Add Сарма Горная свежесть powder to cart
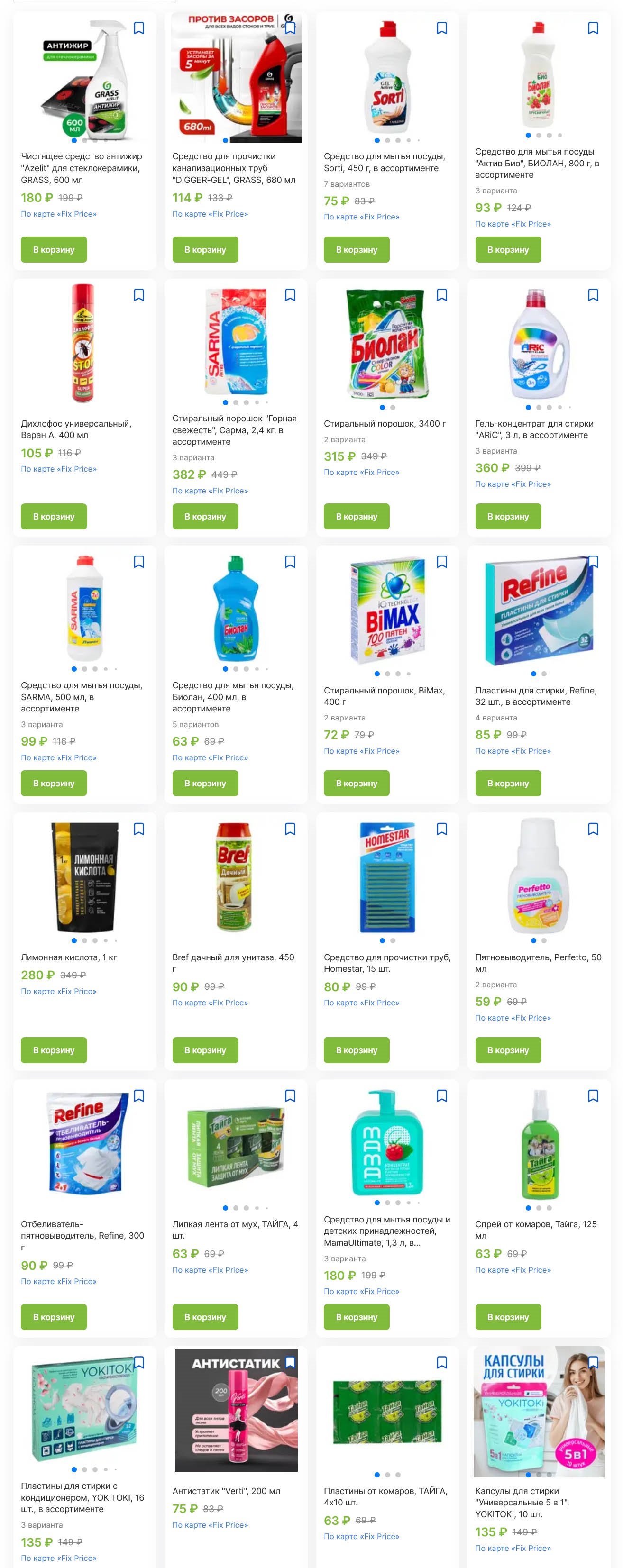The width and height of the screenshot is (623, 1568). (x=205, y=516)
